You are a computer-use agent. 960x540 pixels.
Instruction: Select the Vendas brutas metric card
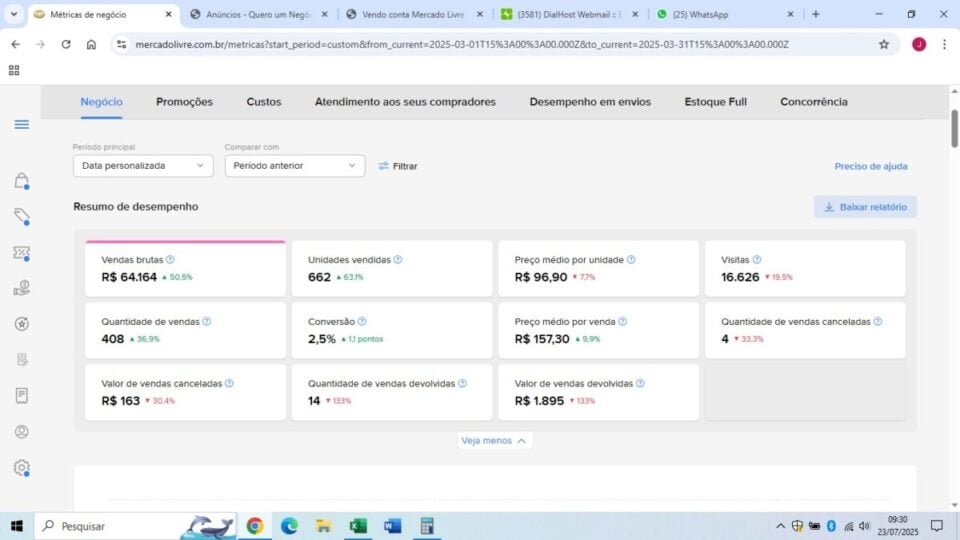coord(185,268)
